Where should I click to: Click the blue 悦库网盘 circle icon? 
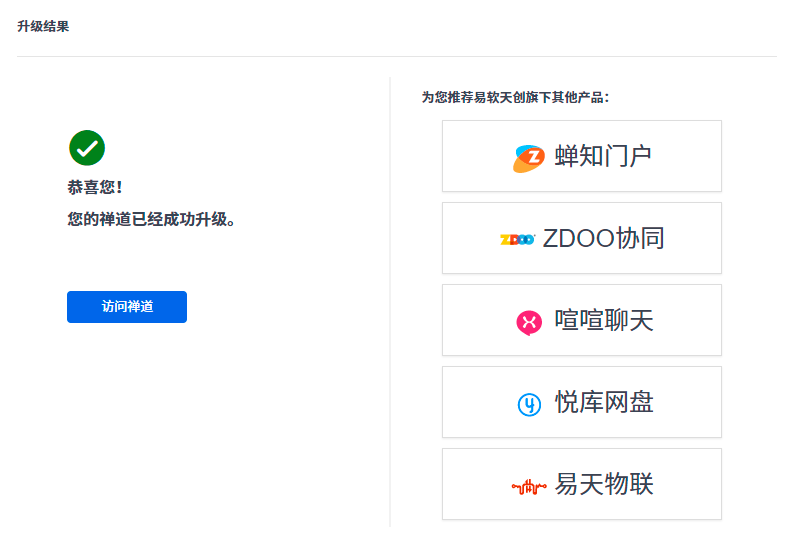529,404
